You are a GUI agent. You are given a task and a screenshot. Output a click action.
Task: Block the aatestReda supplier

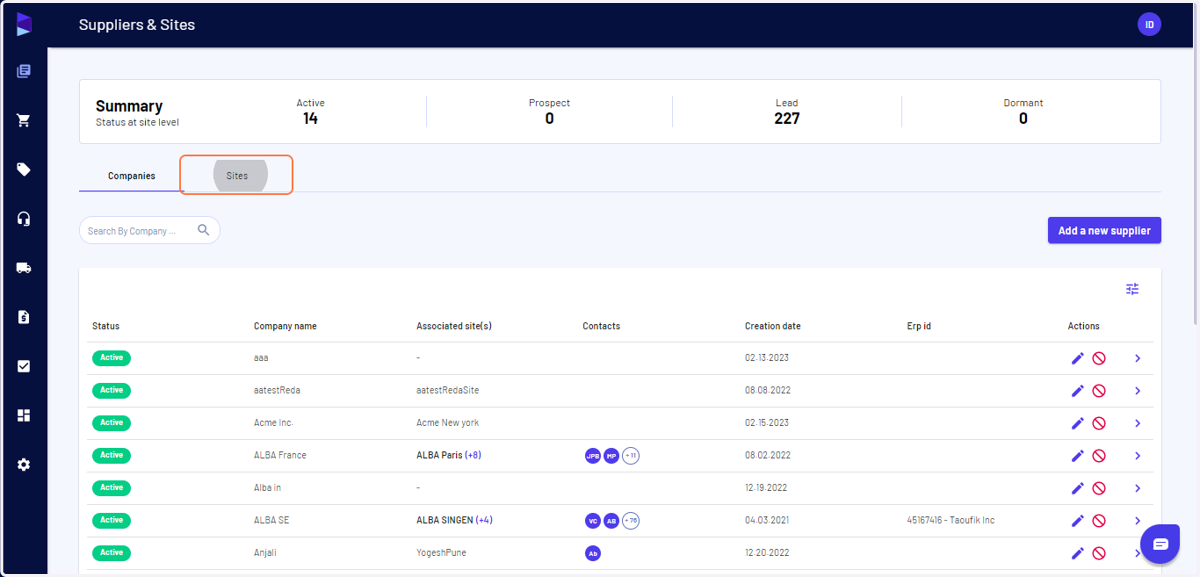point(1099,391)
